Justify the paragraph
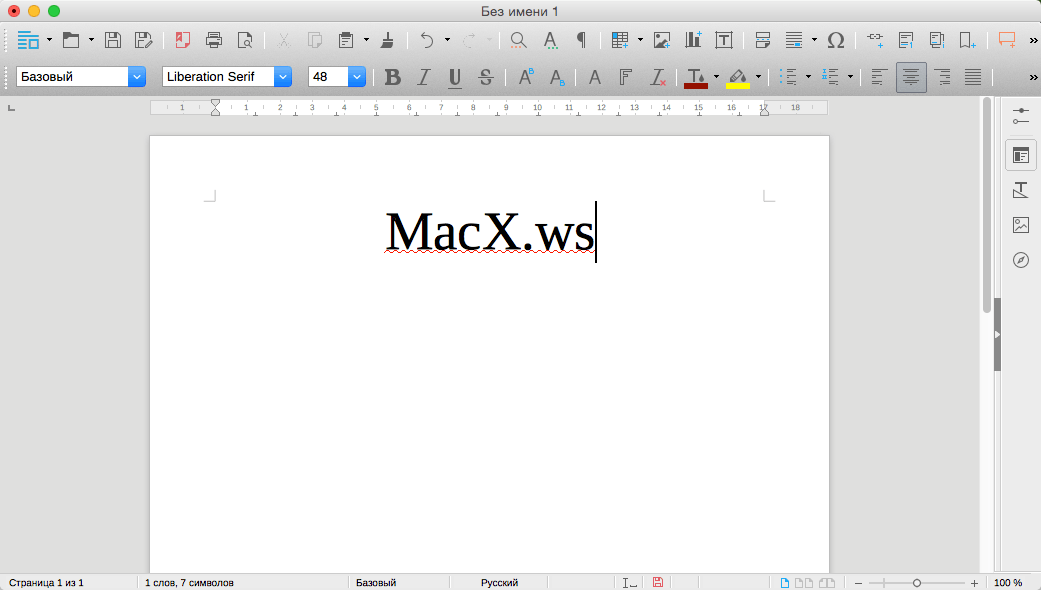The image size is (1041, 590). point(973,77)
